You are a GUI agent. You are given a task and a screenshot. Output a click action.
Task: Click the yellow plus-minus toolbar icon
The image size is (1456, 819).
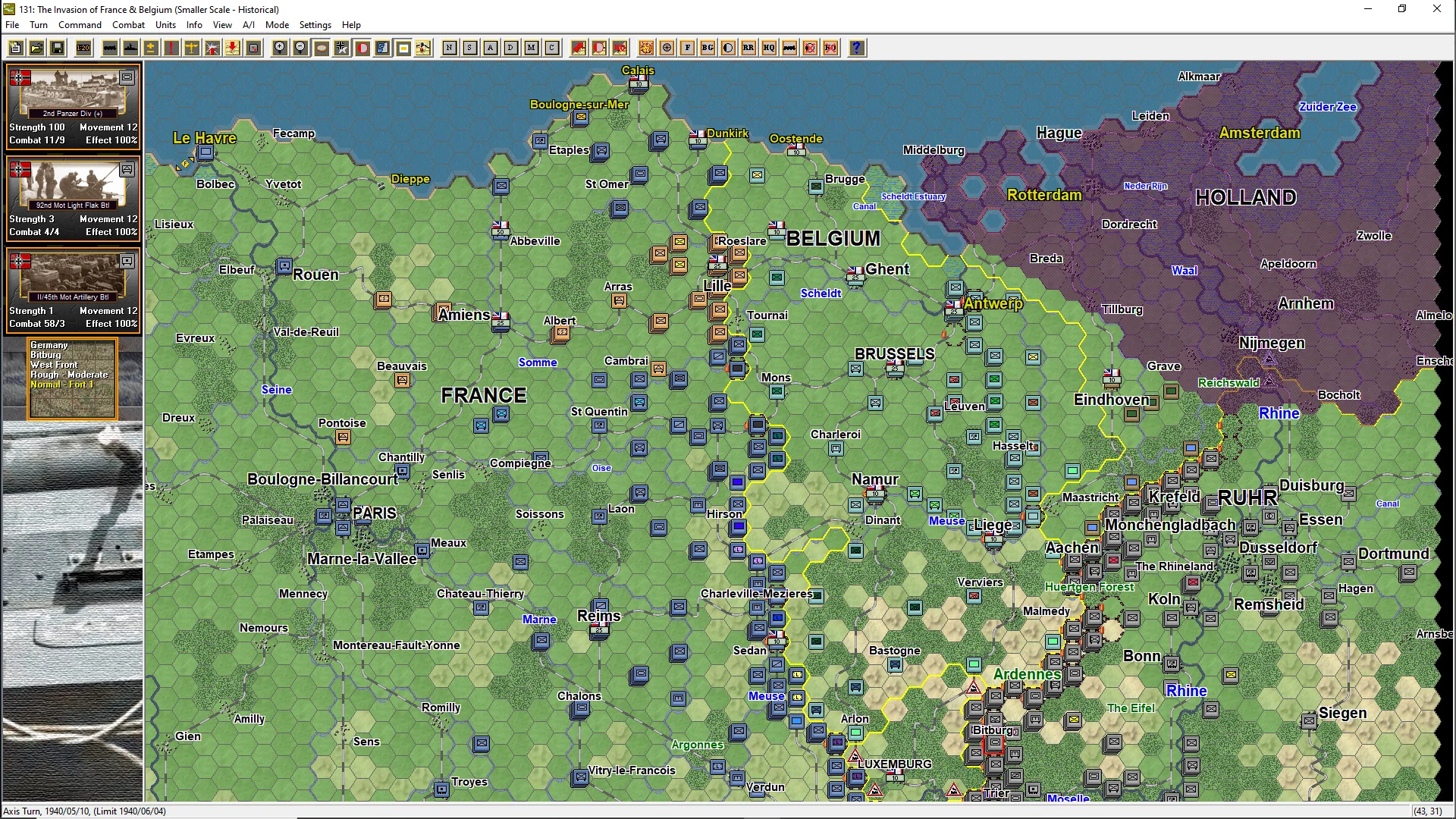click(151, 48)
